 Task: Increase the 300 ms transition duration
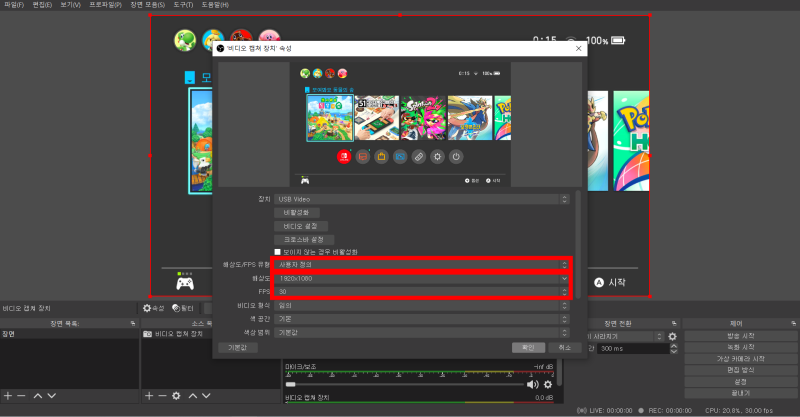tap(673, 346)
